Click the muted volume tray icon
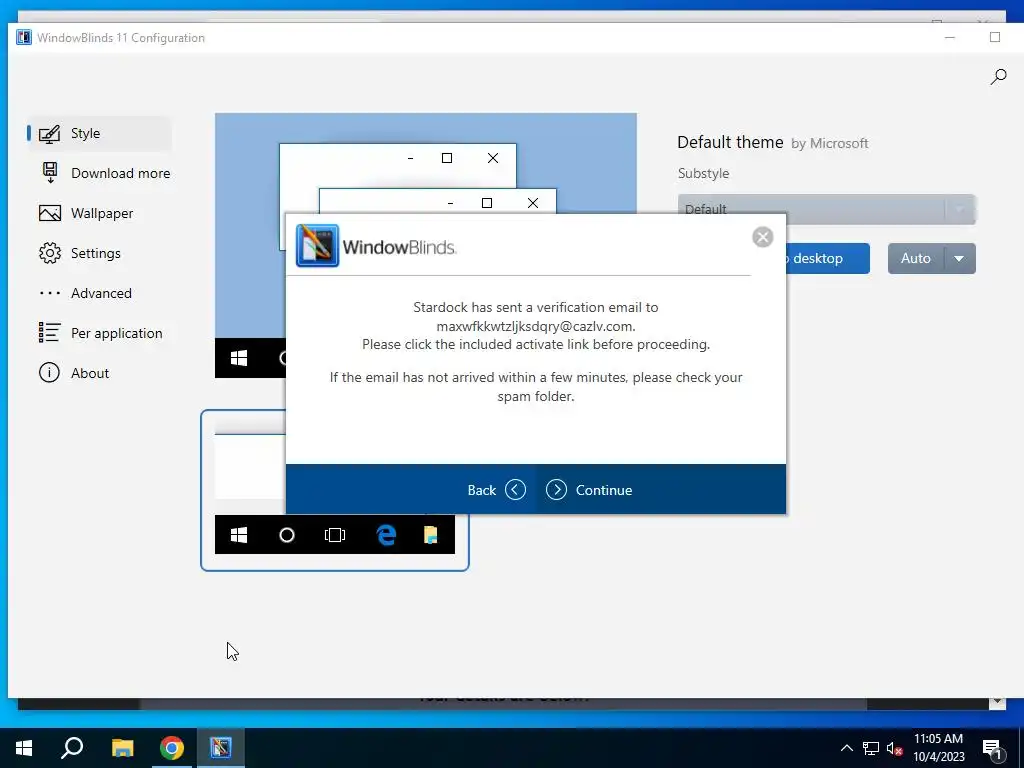This screenshot has width=1024, height=768. [x=894, y=748]
